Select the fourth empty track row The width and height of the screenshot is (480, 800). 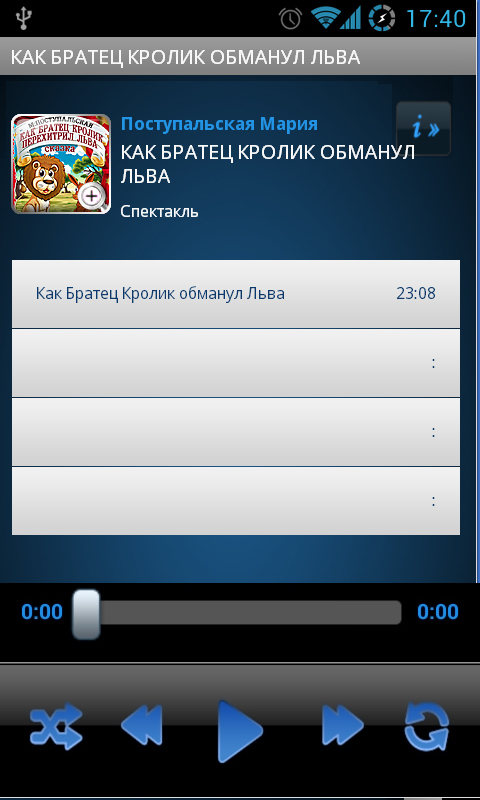coord(236,501)
